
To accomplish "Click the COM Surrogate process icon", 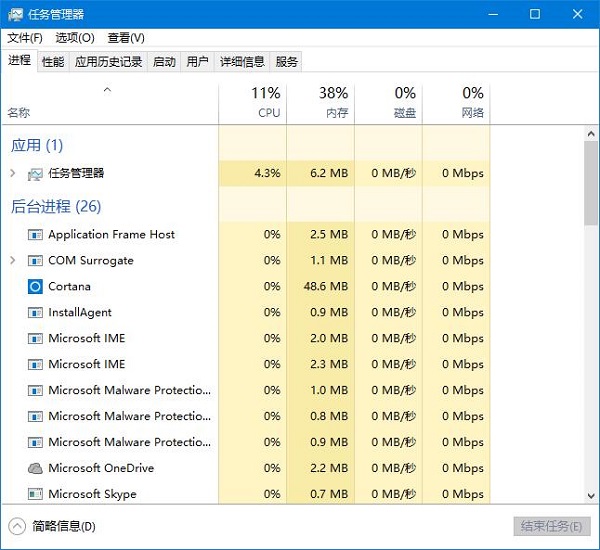I will coord(35,260).
